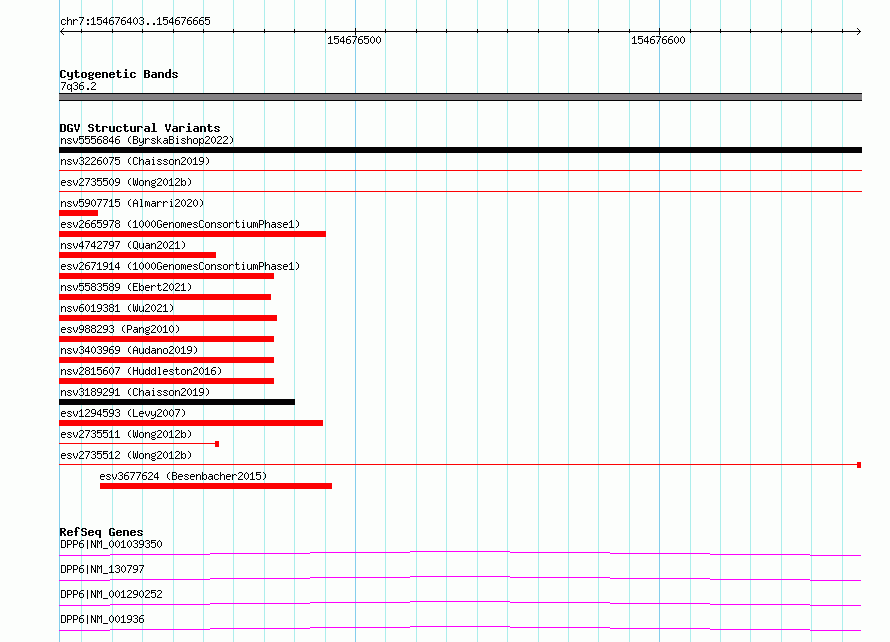Open variant nsv5907715 (Almarri2020)
890x642 pixels.
[132, 203]
